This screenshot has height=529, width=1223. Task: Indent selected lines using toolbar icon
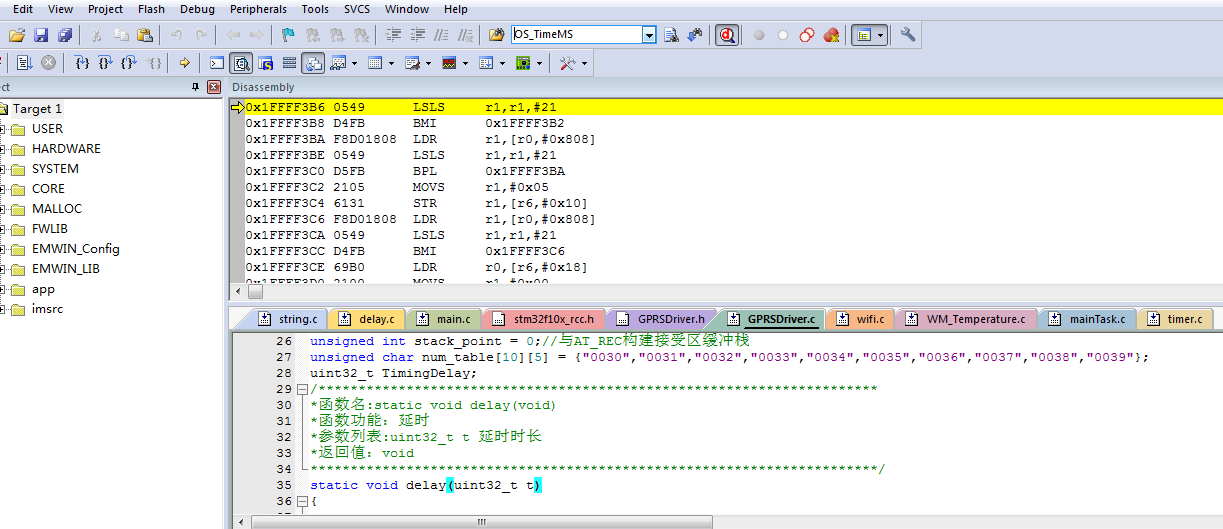393,35
